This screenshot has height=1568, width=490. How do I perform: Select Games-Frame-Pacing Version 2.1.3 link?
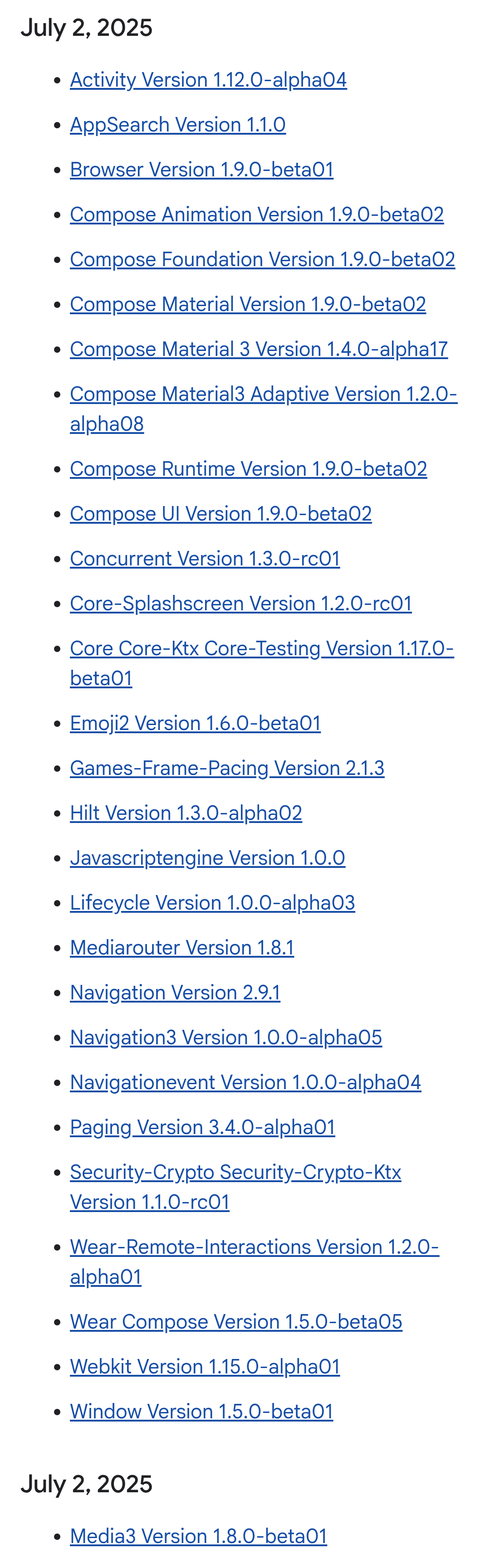pos(227,769)
